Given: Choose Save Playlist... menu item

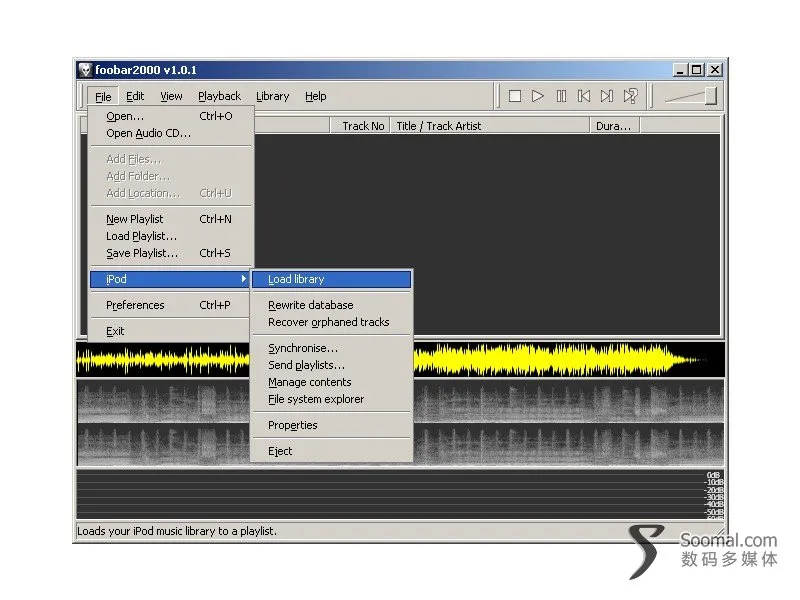Looking at the screenshot, I should click(x=171, y=253).
